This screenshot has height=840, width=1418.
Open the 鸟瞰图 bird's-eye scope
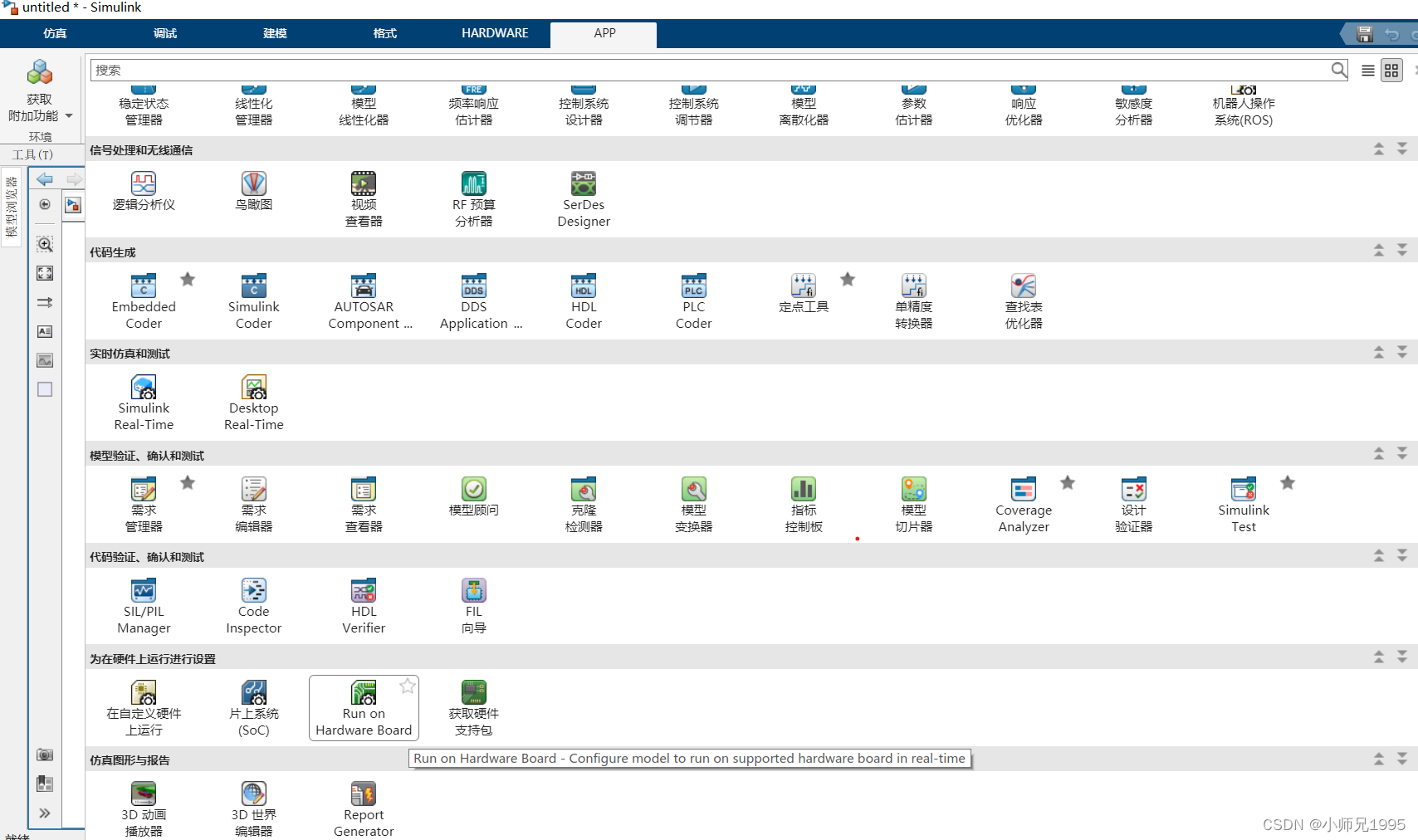[253, 192]
